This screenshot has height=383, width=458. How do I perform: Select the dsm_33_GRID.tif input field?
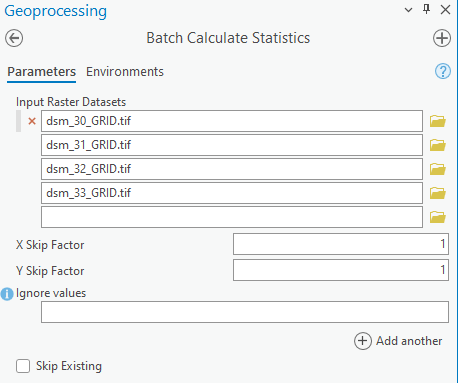[x=232, y=193]
